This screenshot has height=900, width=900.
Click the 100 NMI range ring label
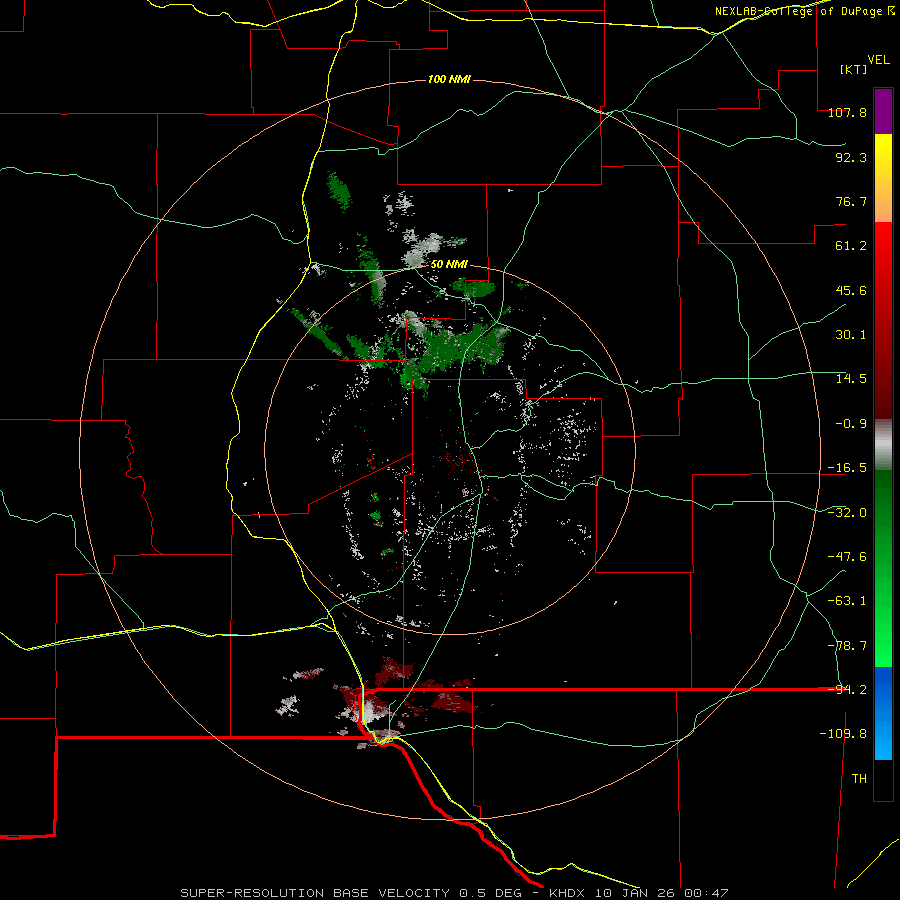pos(449,79)
